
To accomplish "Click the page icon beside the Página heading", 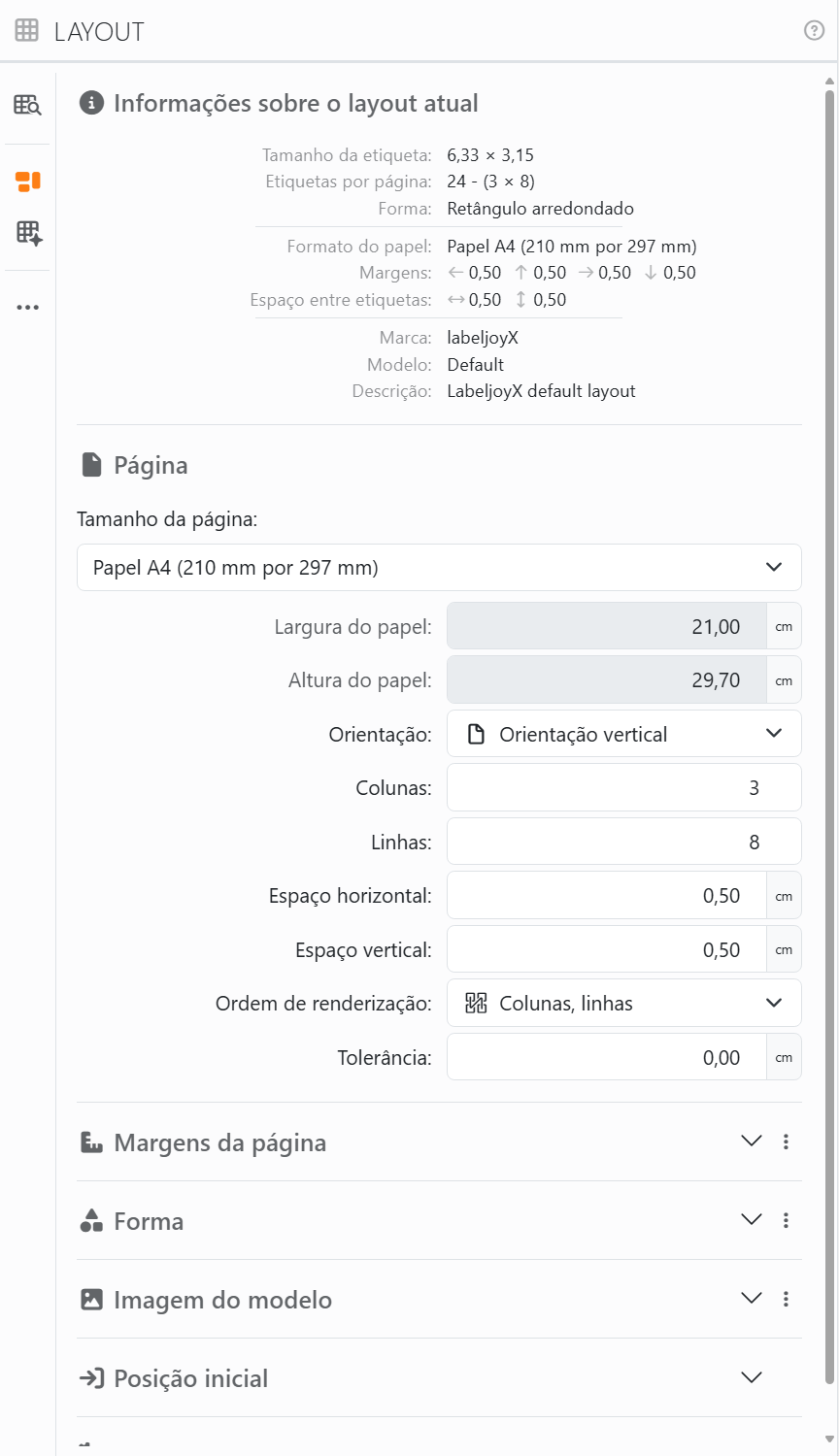I will [91, 465].
